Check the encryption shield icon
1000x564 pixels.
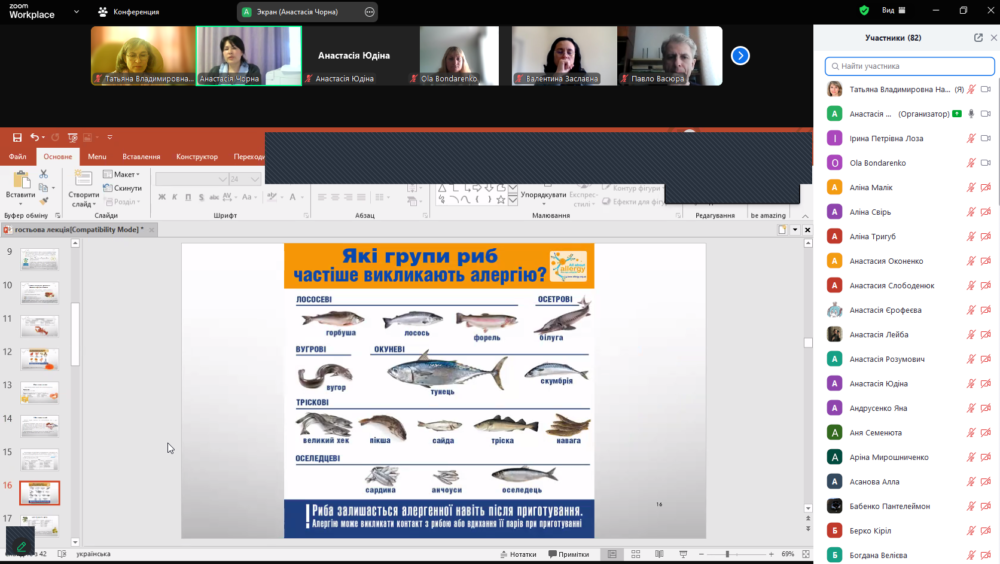point(864,10)
